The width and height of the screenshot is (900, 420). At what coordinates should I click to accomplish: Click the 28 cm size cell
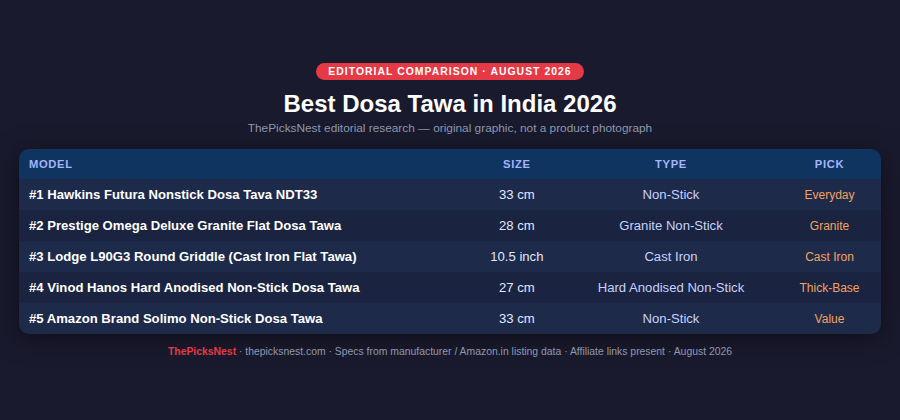pos(517,226)
